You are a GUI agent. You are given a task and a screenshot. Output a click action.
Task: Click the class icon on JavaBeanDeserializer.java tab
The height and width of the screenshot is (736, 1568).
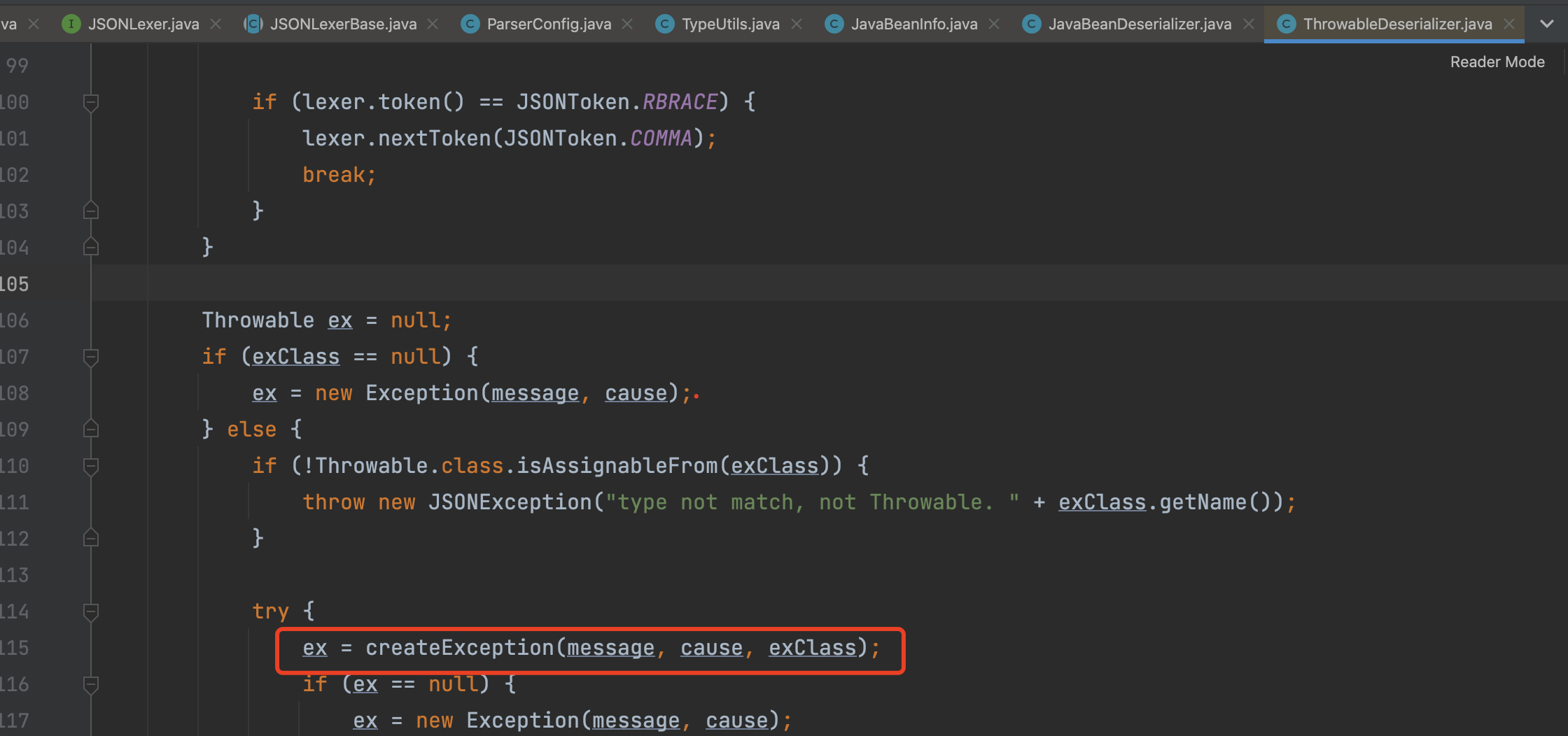click(1031, 23)
